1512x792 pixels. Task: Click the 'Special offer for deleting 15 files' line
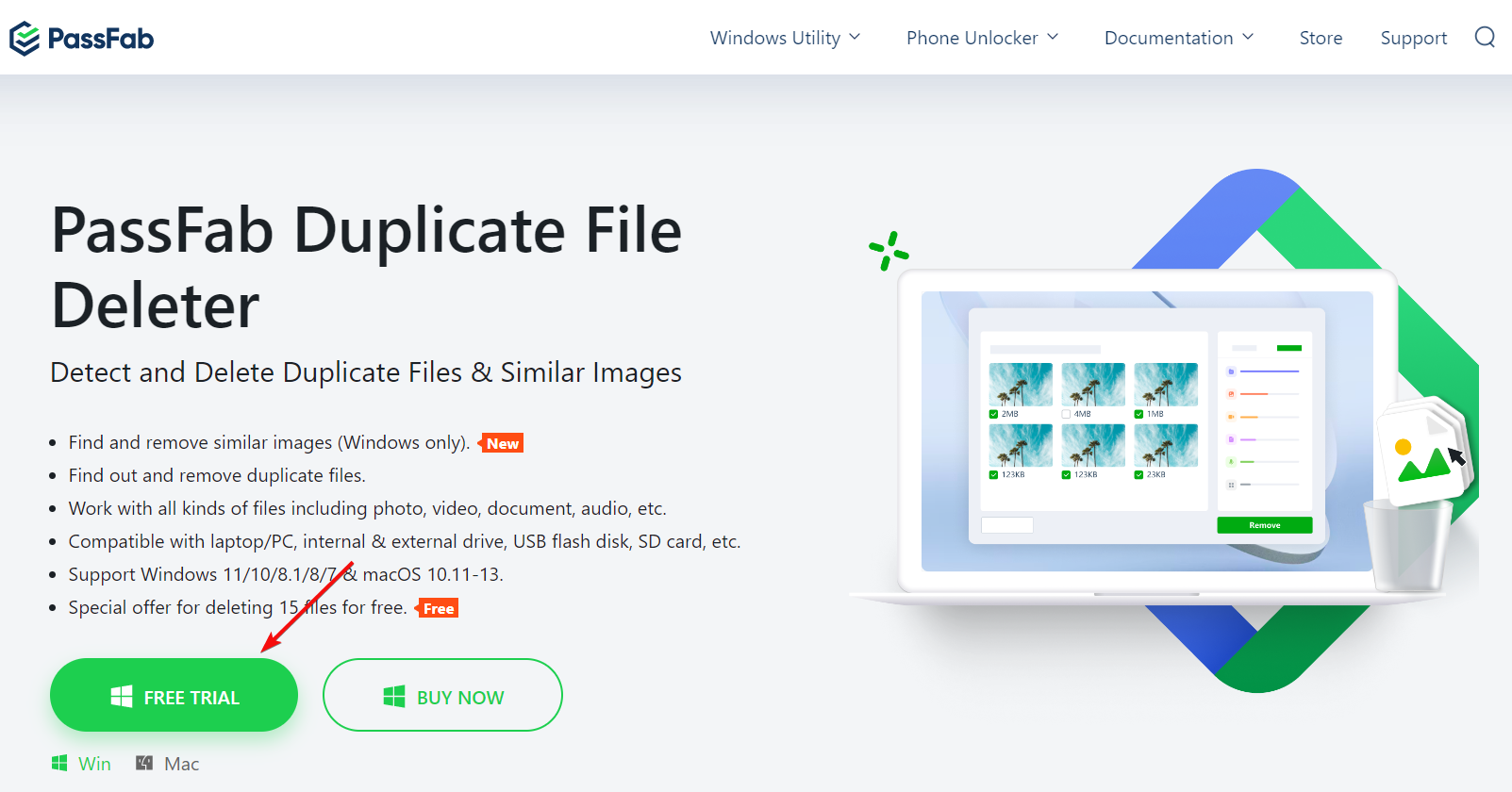[x=238, y=607]
